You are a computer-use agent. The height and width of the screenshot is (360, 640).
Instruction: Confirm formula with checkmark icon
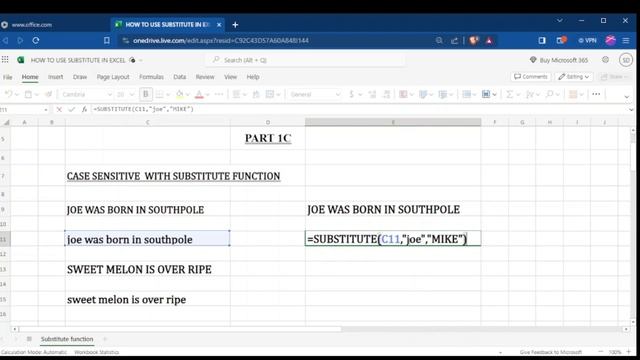[x=72, y=109]
